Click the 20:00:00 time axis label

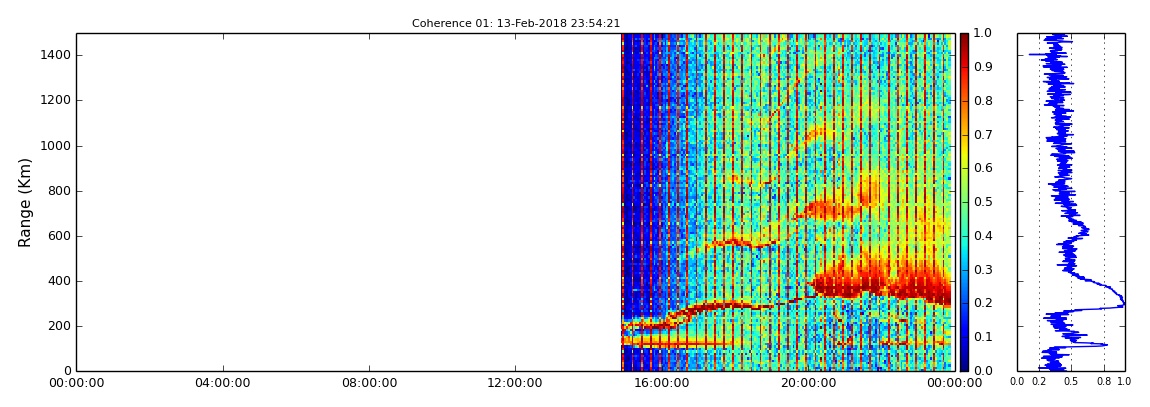click(x=807, y=383)
